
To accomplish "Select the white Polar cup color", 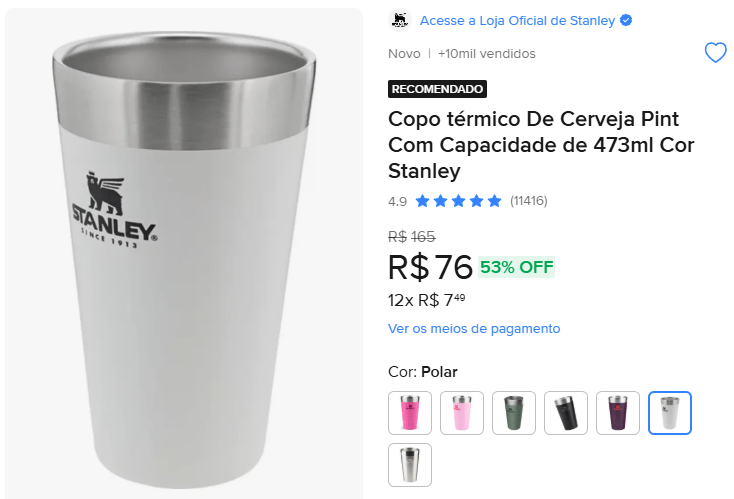I will [670, 412].
